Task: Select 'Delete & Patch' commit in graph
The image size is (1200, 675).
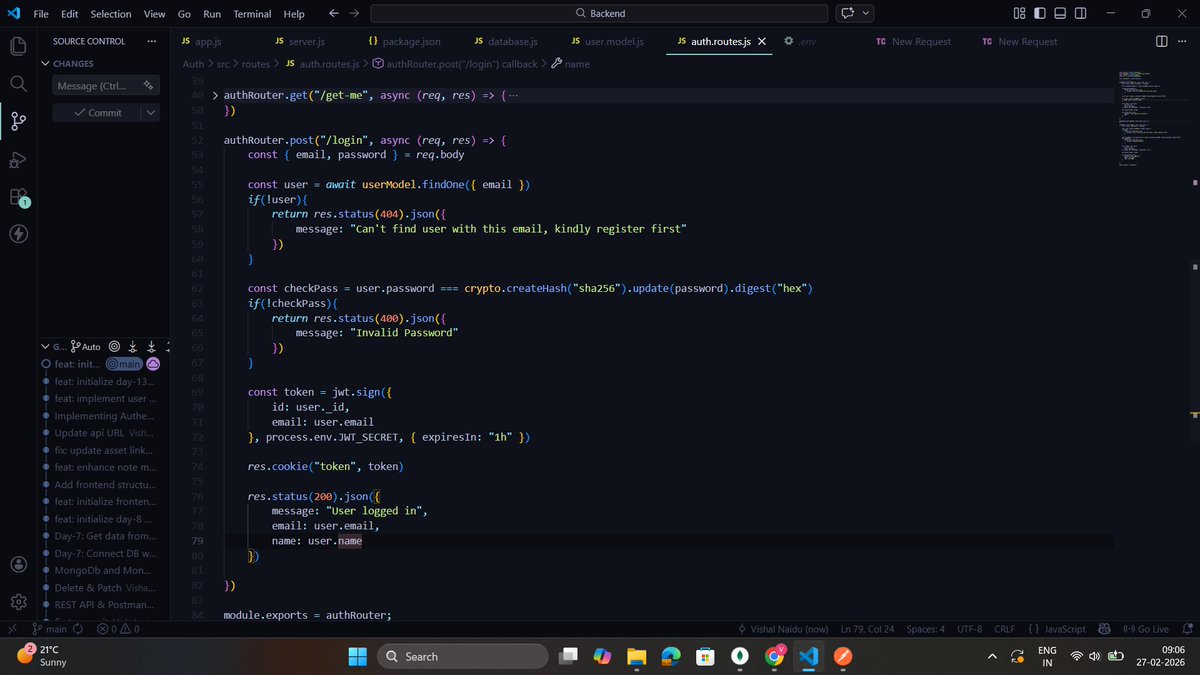Action: click(104, 587)
